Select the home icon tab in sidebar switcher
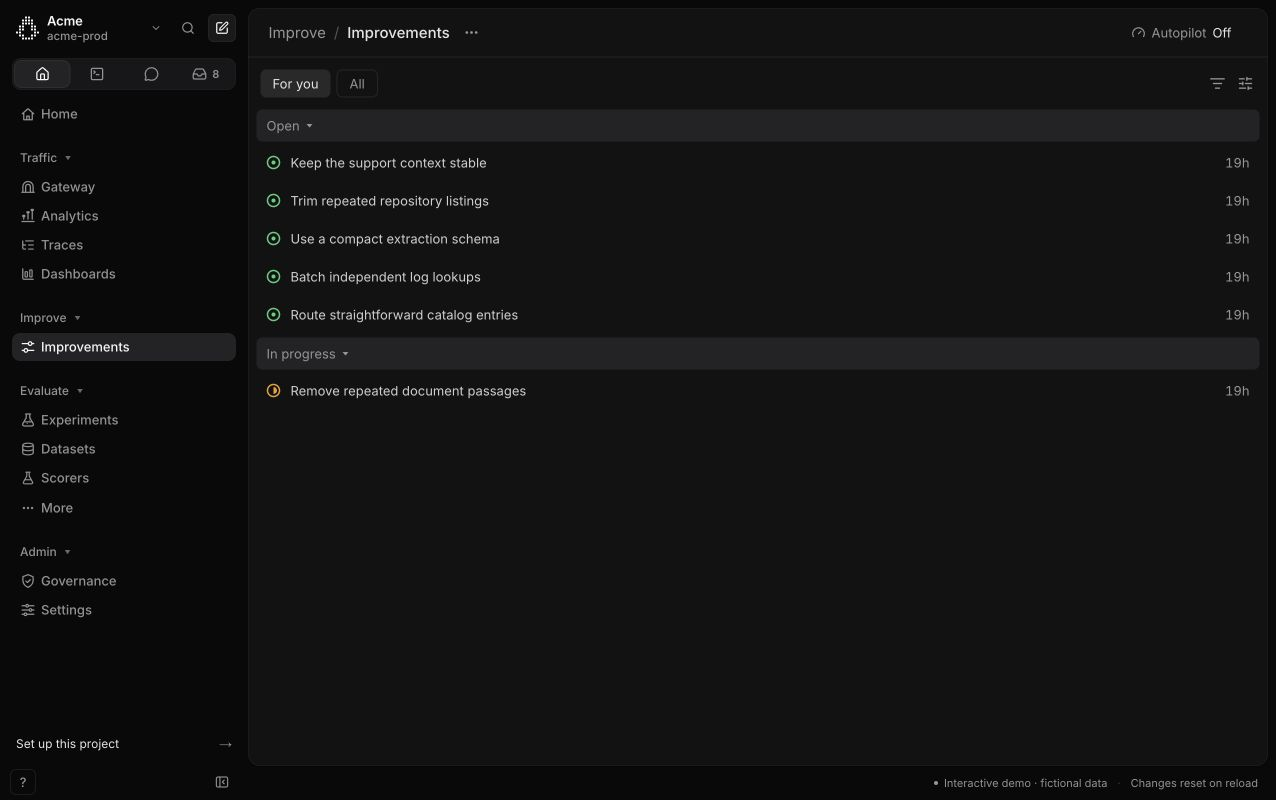 coord(42,74)
